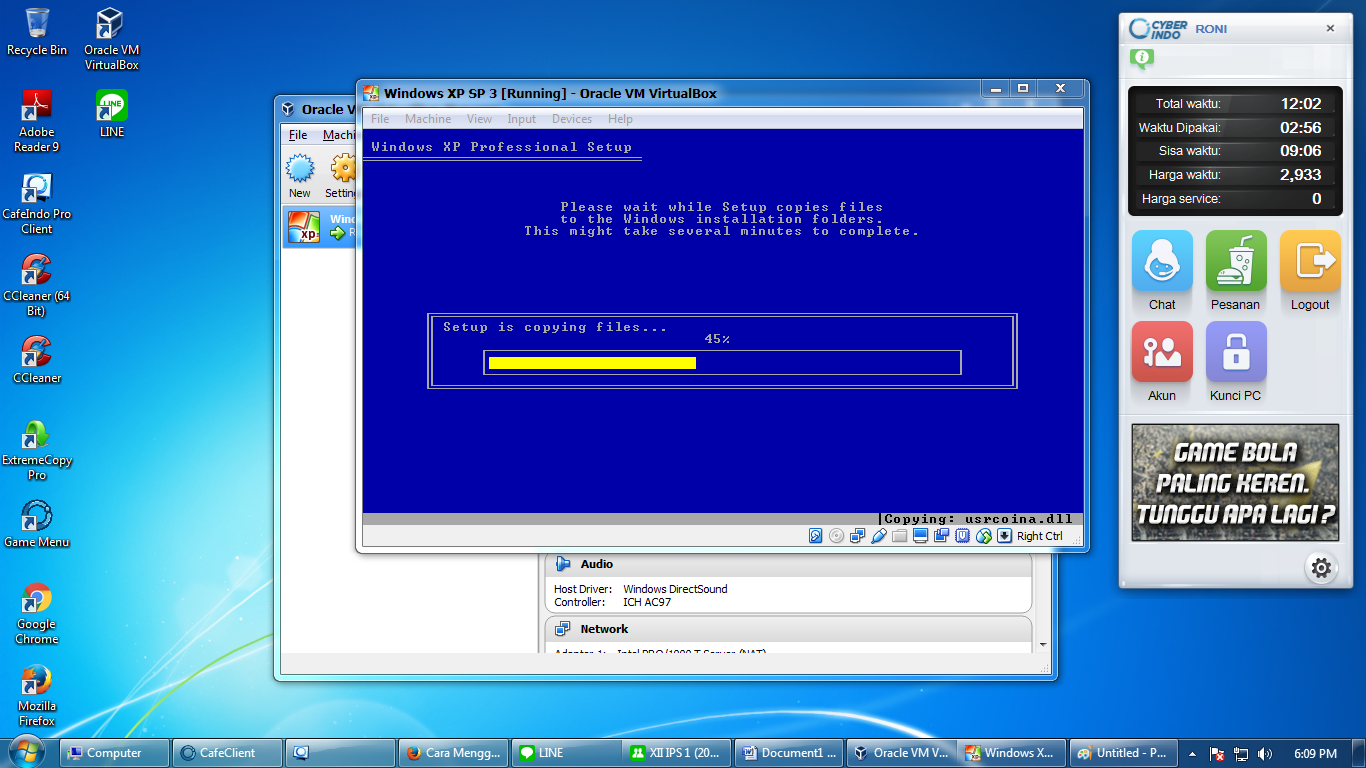The image size is (1366, 768).
Task: Click the yellow Setup copying progress bar
Action: [590, 362]
